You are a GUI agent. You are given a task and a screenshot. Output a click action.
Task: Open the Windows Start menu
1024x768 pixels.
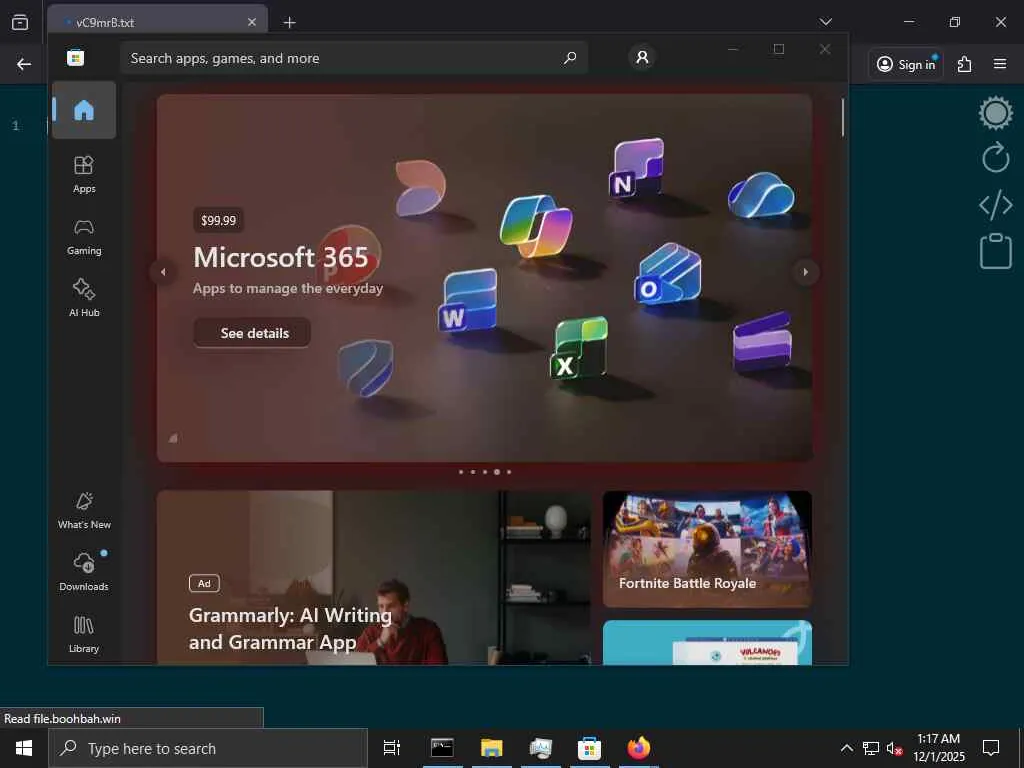[x=24, y=748]
